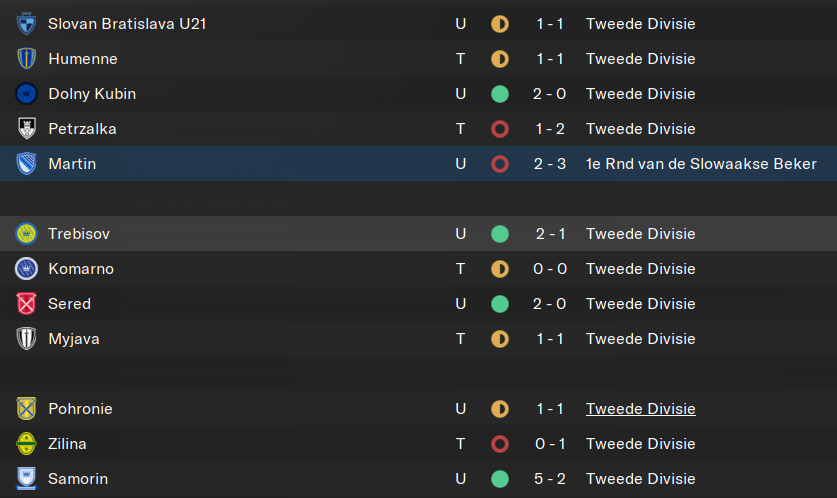Viewport: 837px width, 498px height.
Task: Click the Trebisov yellow-blue badge
Action: pos(26,234)
